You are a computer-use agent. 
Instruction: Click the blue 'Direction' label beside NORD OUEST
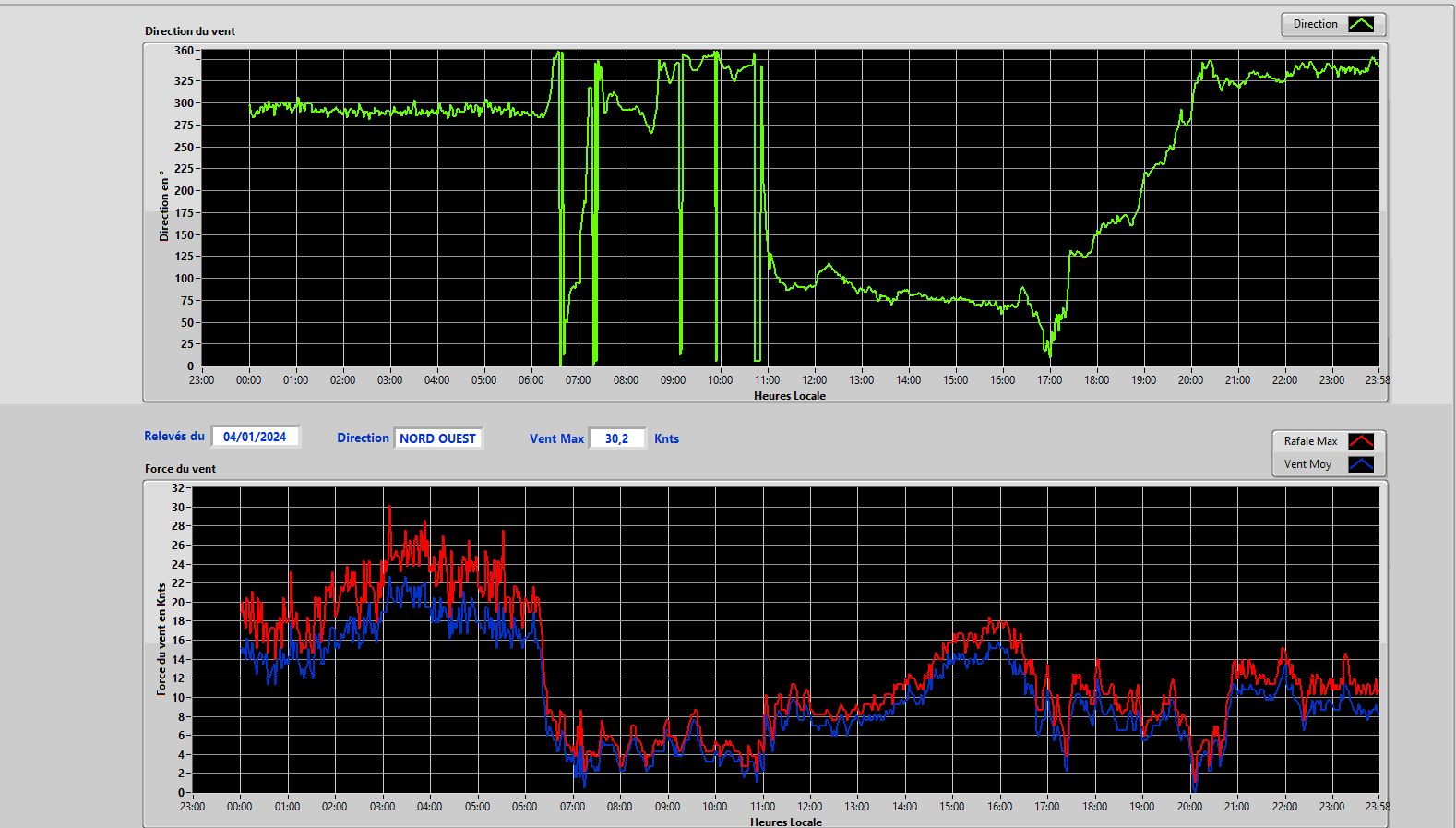coord(363,438)
